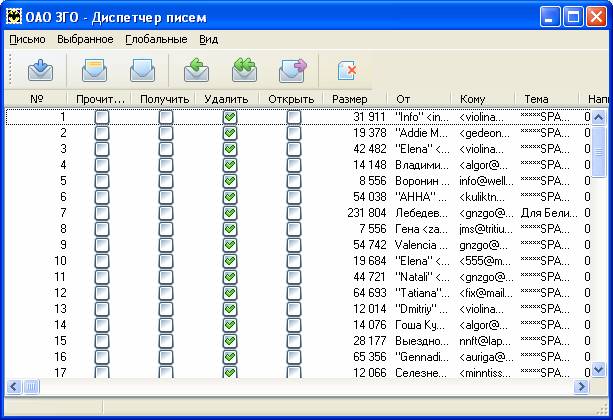Click the reply icon with single green arrow
Image resolution: width=613 pixels, height=420 pixels.
pos(196,69)
